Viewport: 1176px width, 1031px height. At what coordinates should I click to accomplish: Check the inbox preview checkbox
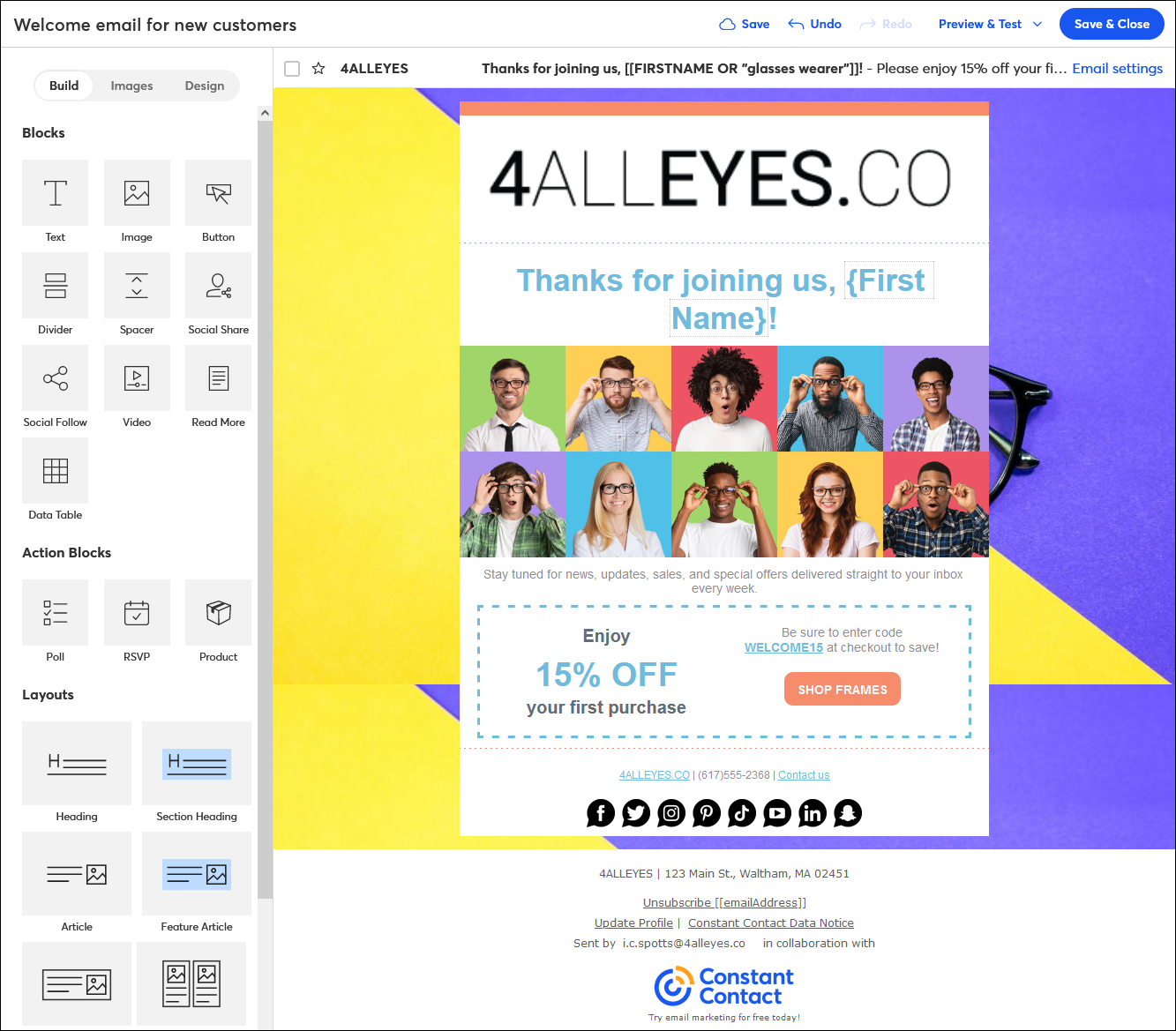tap(292, 69)
